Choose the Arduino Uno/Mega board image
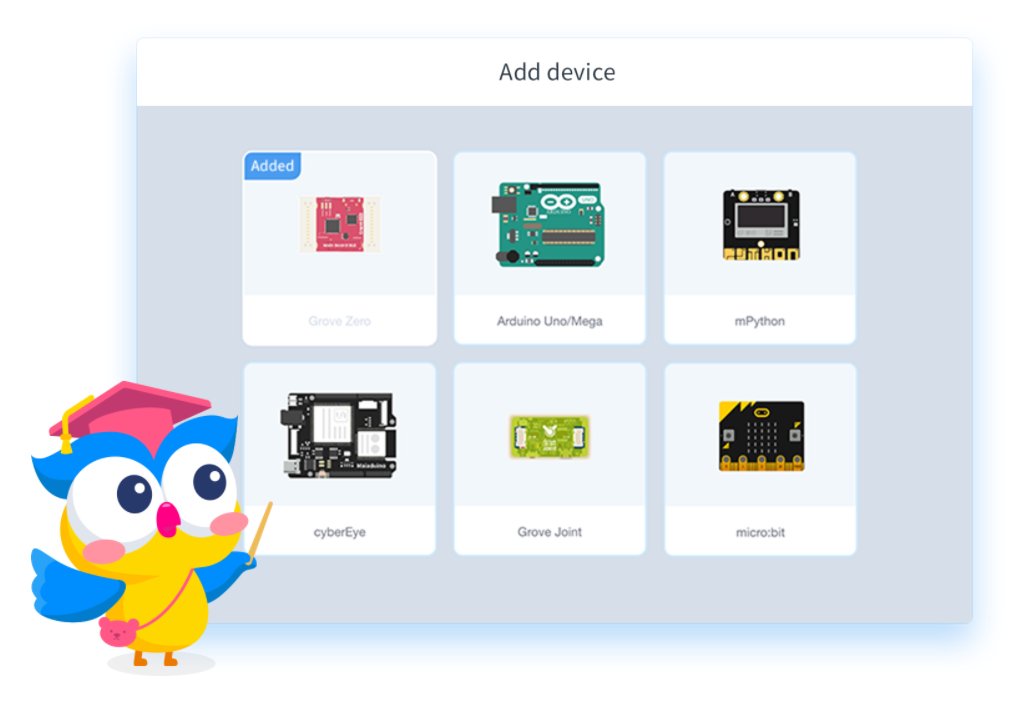 click(x=548, y=224)
